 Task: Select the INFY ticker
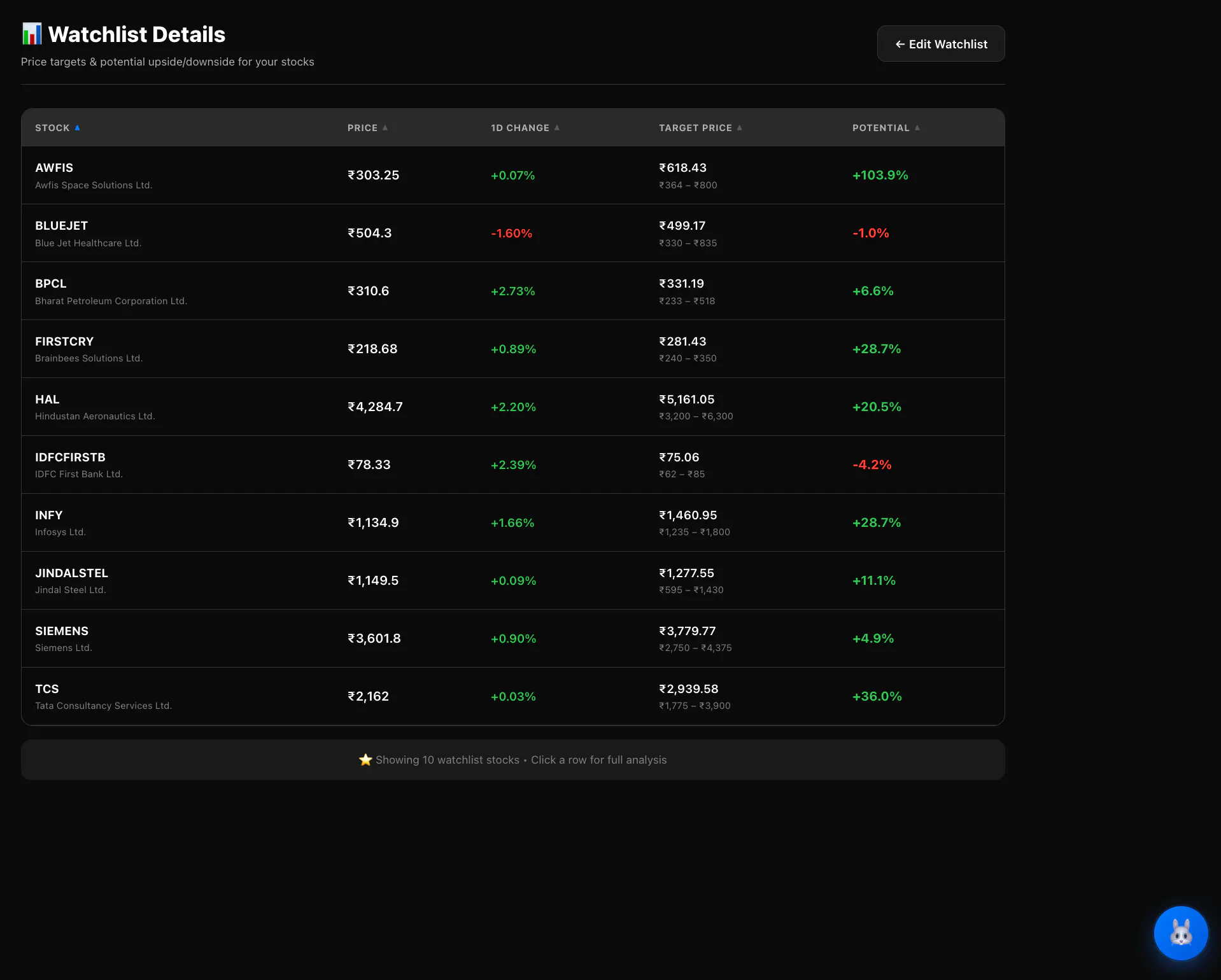pos(49,515)
